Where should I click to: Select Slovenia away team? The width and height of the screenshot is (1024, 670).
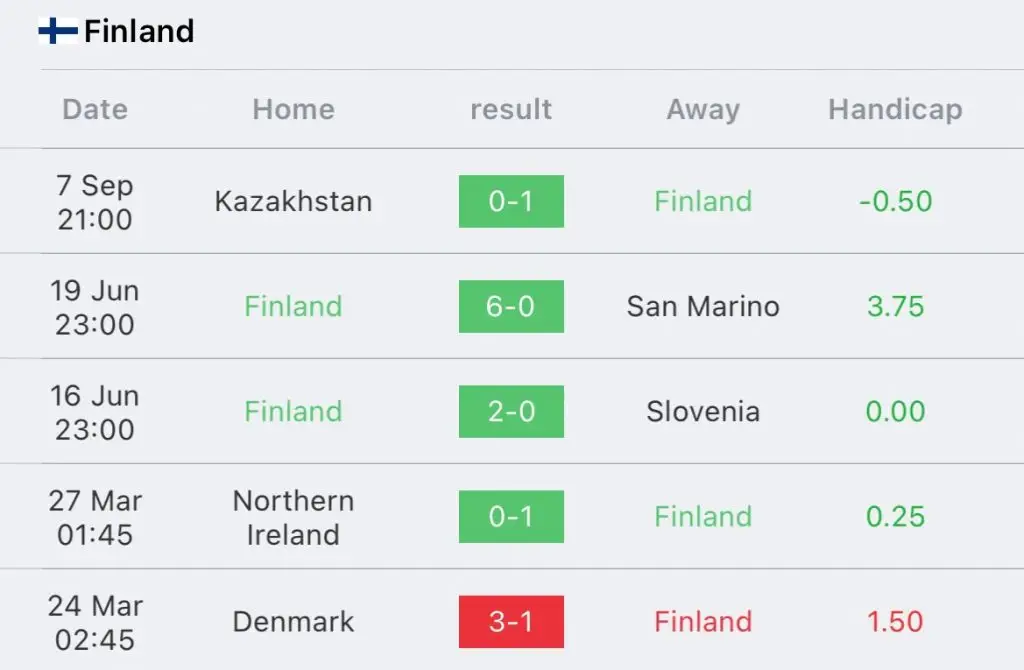703,411
